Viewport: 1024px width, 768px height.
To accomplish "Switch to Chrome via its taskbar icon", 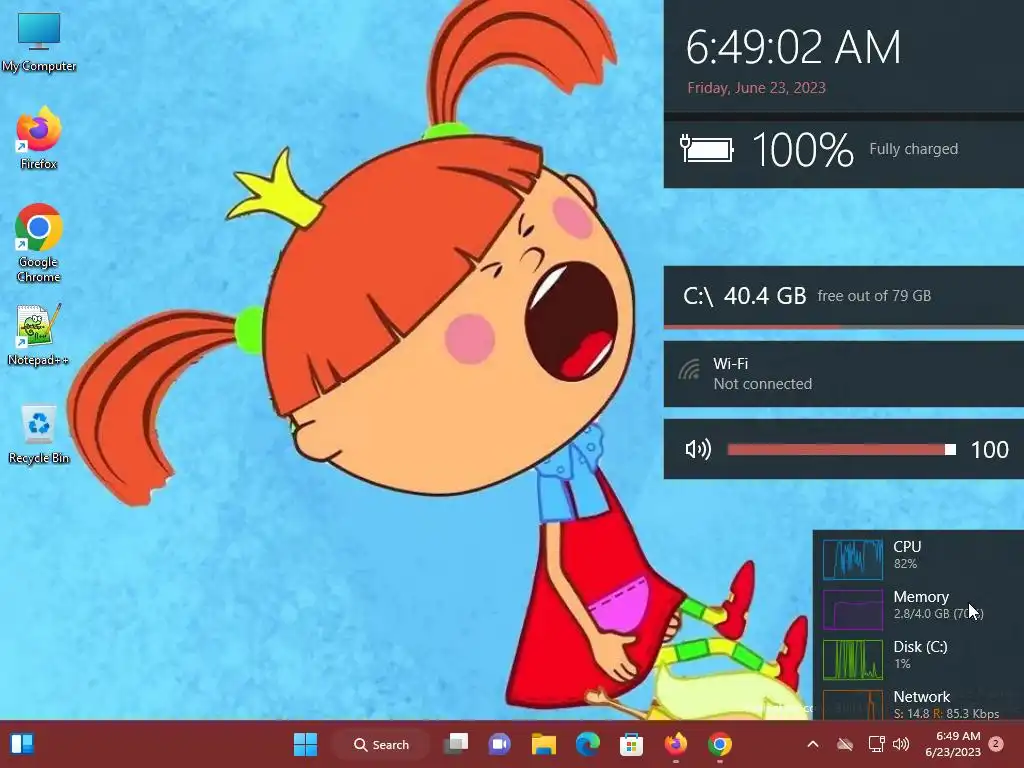I will coord(720,744).
